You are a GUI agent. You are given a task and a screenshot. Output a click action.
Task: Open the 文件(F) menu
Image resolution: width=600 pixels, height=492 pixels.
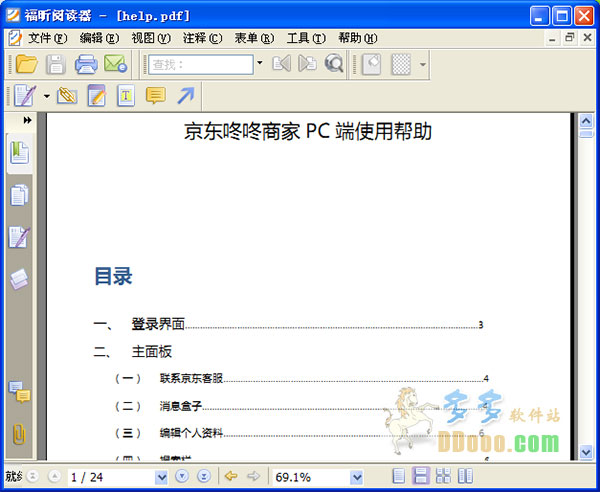(x=47, y=38)
